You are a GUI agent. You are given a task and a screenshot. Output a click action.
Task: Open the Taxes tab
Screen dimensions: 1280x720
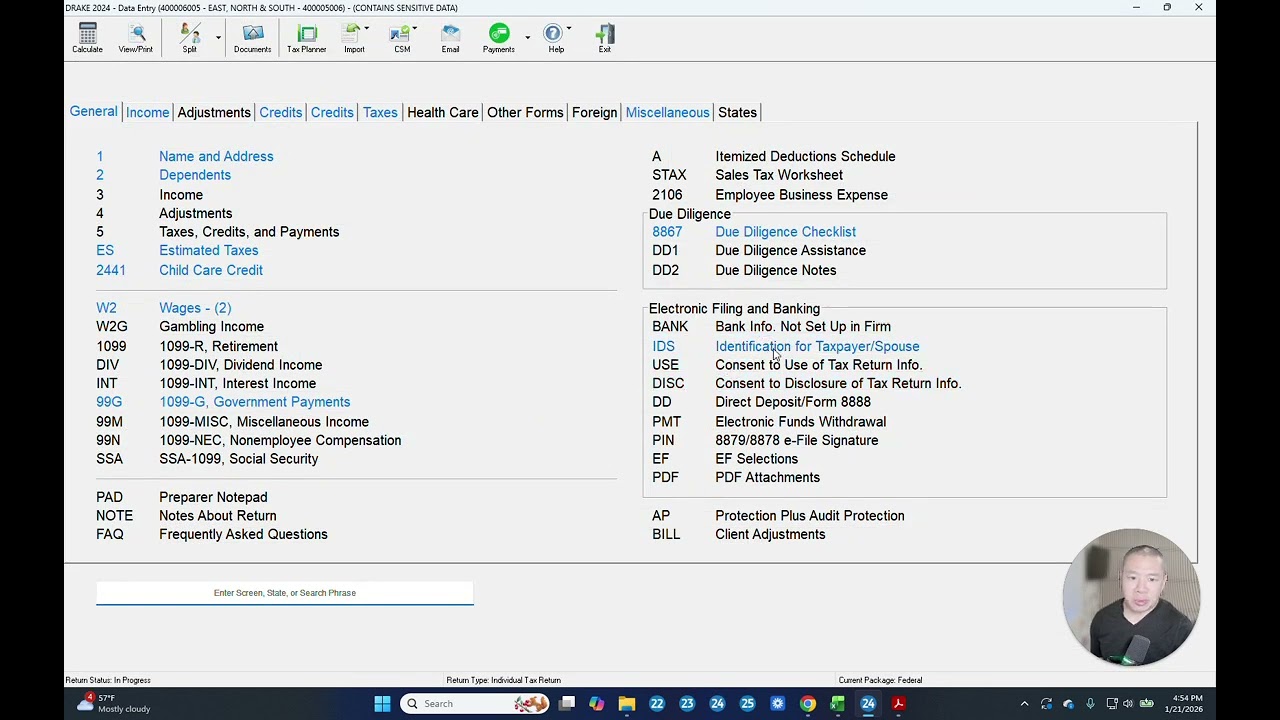tap(380, 113)
